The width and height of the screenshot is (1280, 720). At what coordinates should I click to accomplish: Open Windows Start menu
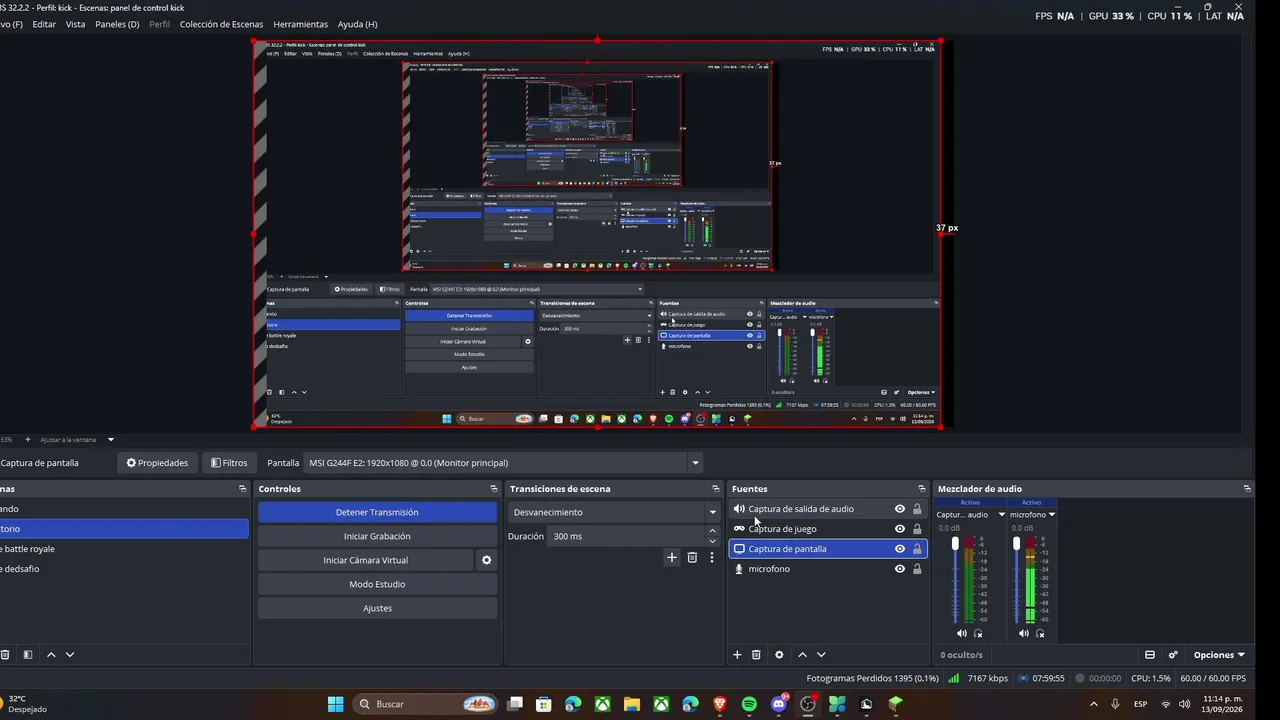coord(336,704)
